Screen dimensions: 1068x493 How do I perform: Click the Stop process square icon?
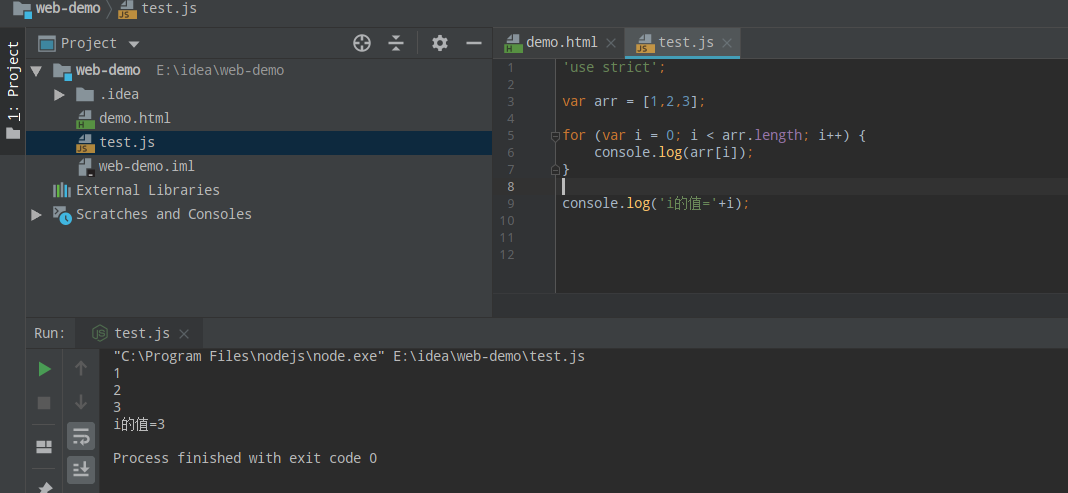tap(44, 403)
